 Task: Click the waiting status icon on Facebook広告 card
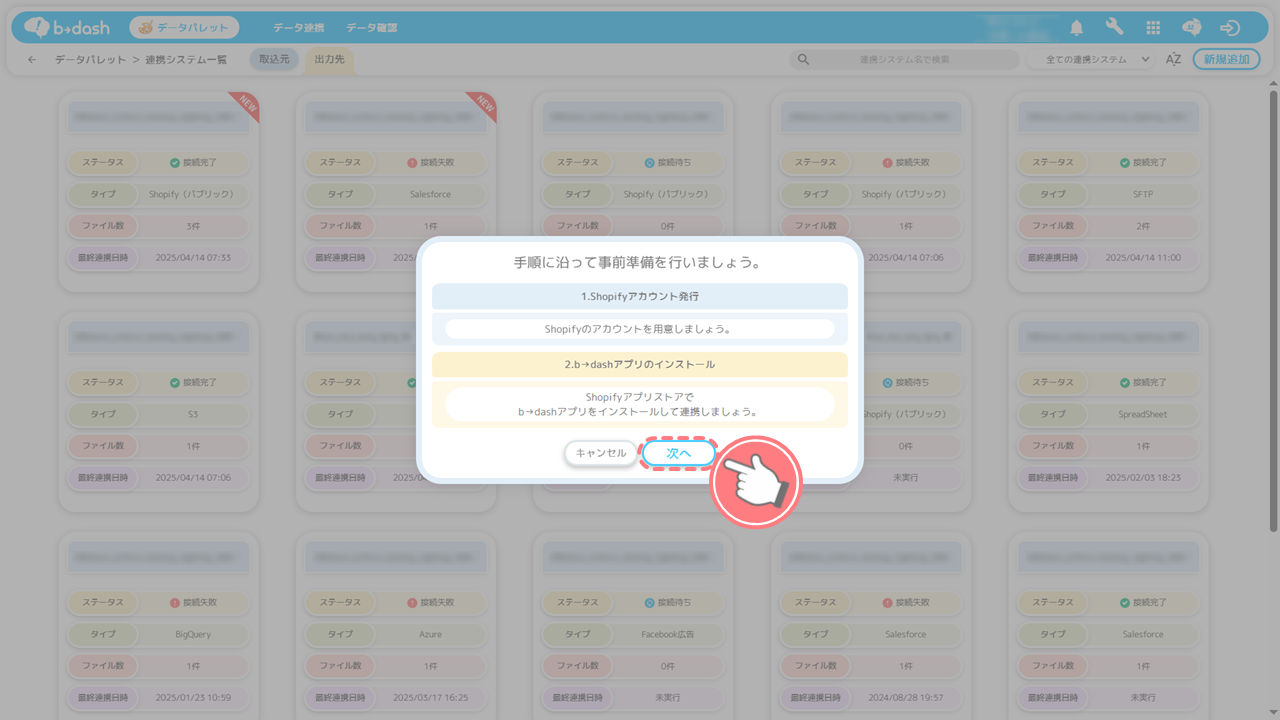(x=649, y=603)
